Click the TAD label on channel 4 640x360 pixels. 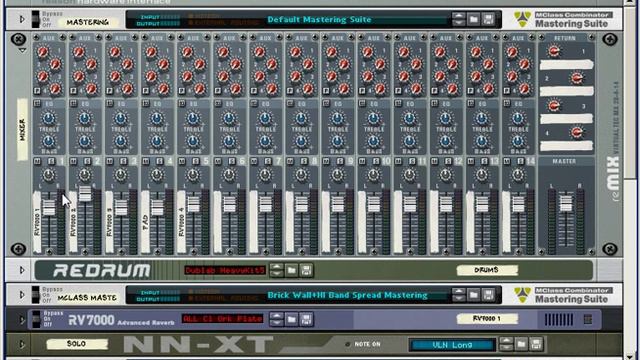[x=145, y=222]
